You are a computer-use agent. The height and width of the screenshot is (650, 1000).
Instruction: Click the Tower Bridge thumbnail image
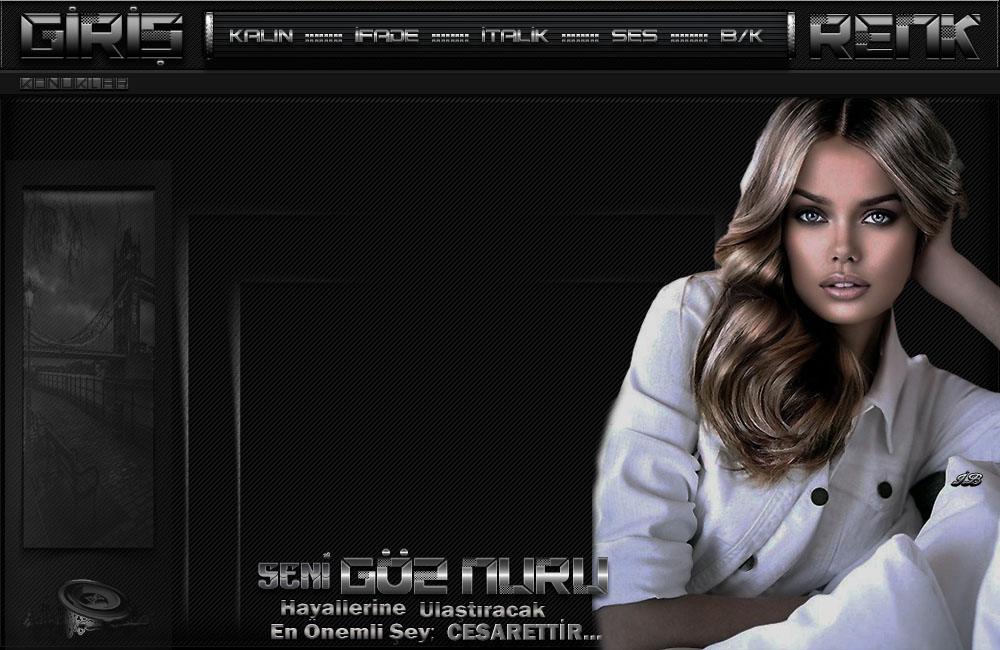(89, 368)
